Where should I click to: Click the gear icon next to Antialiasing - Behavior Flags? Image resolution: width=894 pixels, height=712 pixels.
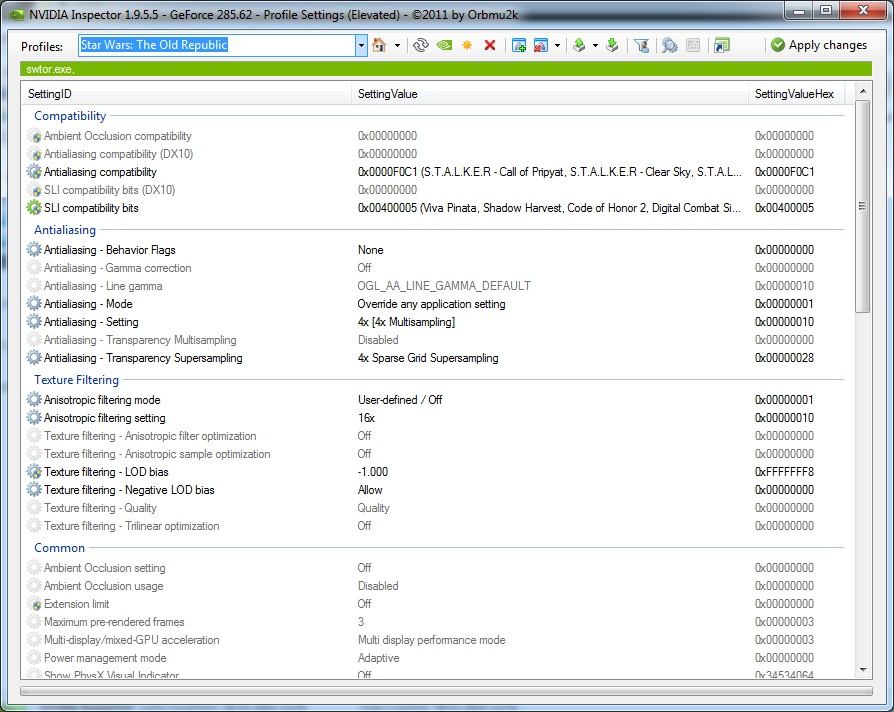(x=34, y=250)
